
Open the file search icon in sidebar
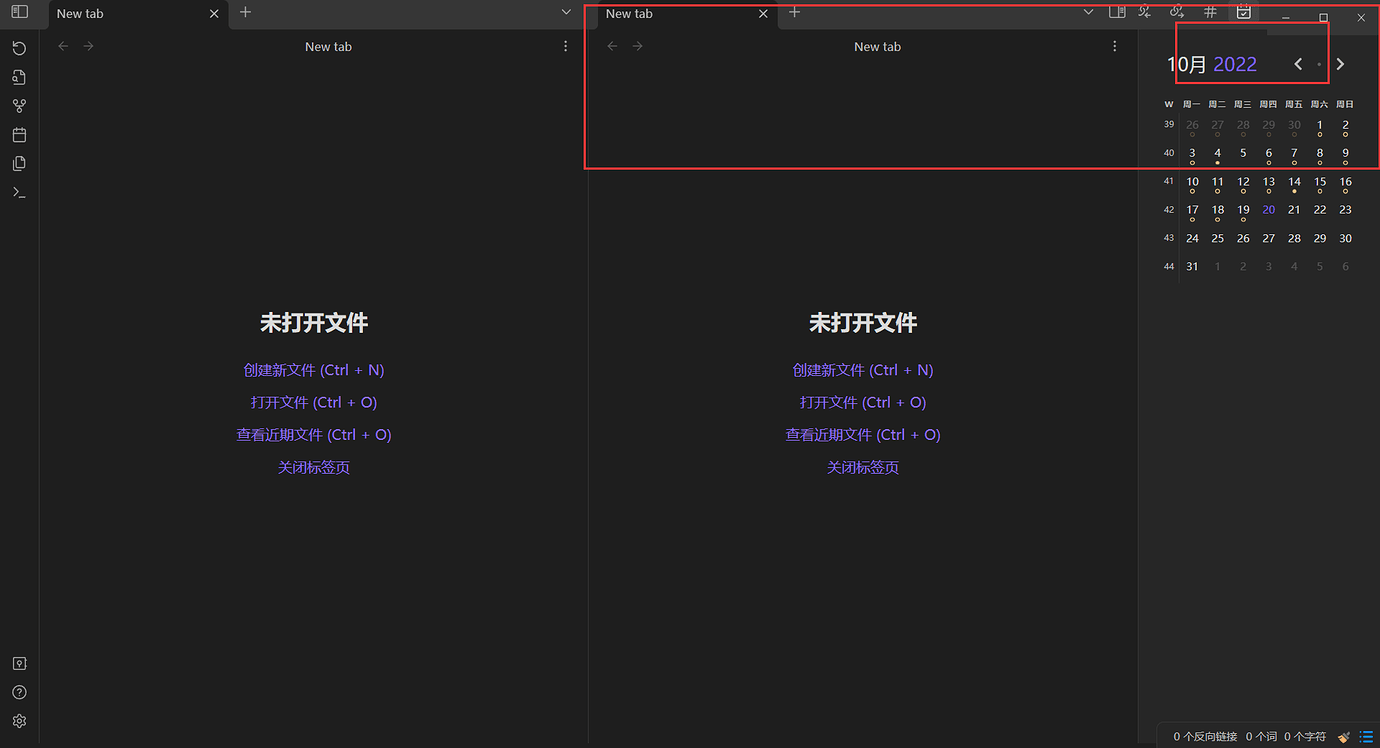coord(19,77)
